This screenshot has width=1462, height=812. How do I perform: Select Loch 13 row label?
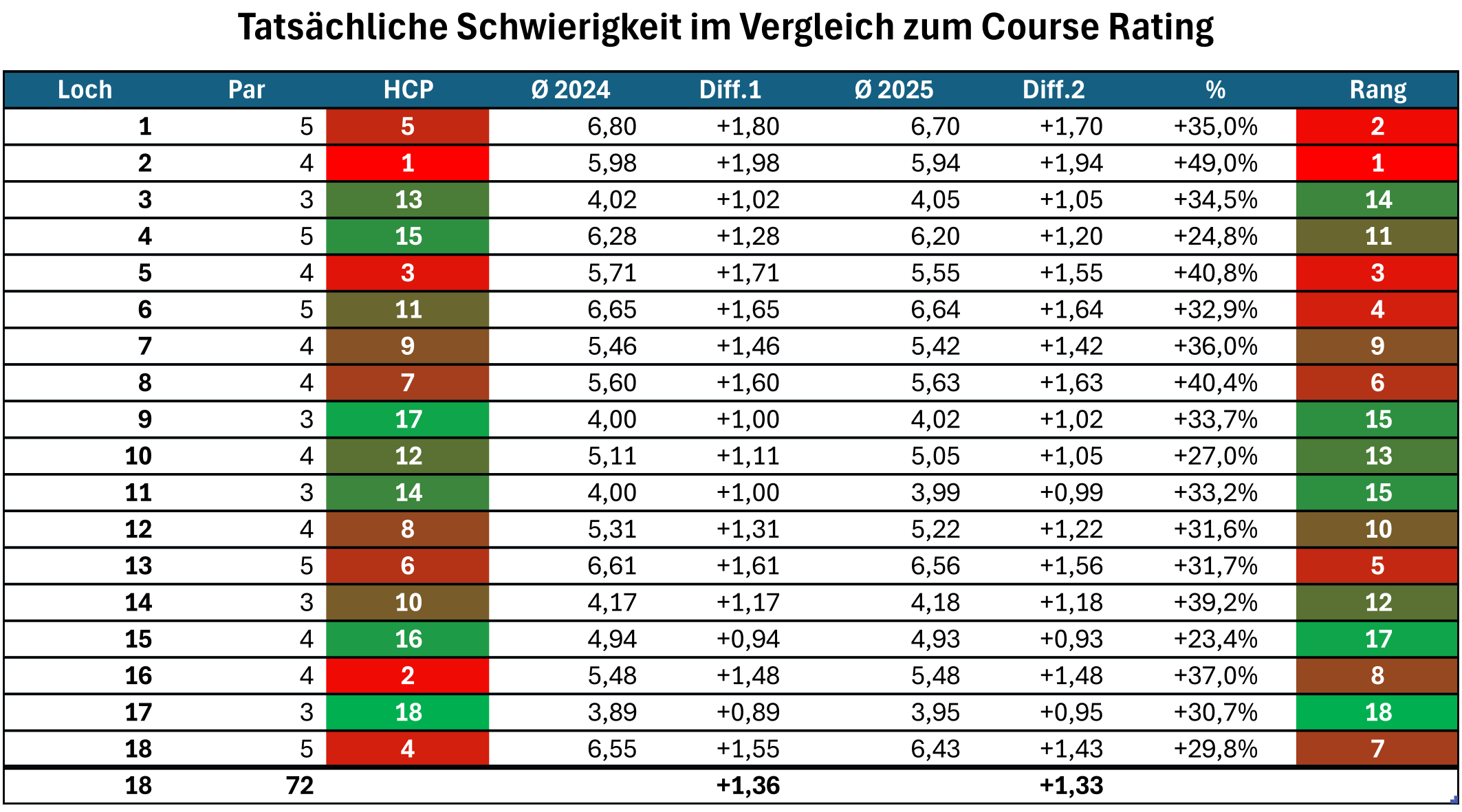click(x=138, y=566)
